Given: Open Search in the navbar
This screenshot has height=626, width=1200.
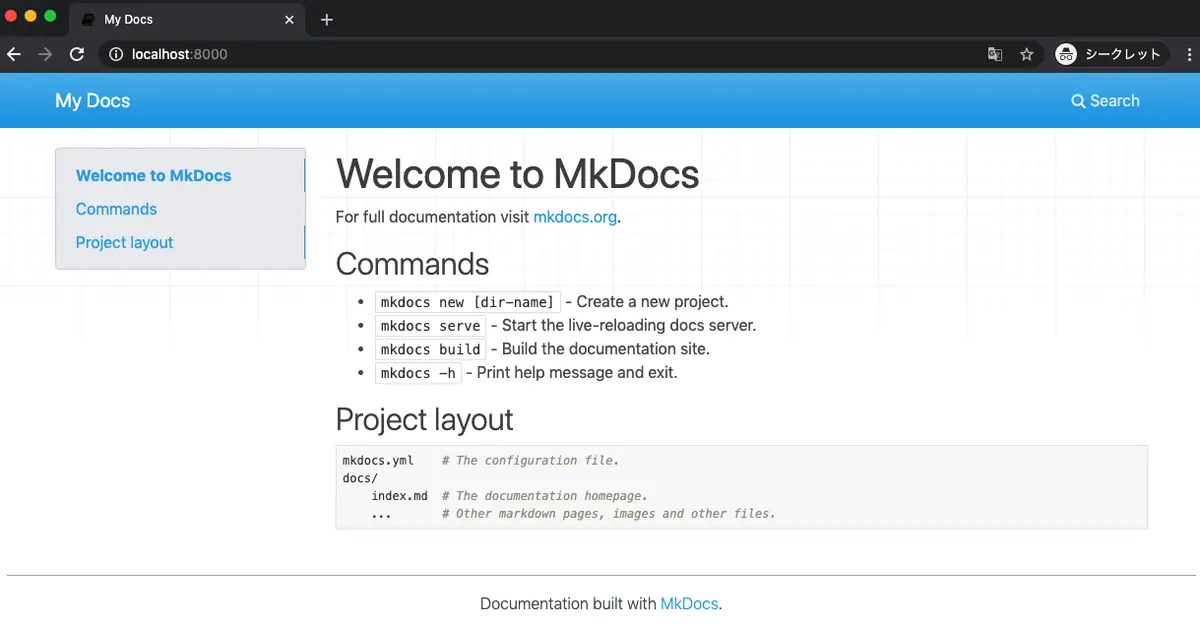Looking at the screenshot, I should coord(1105,101).
